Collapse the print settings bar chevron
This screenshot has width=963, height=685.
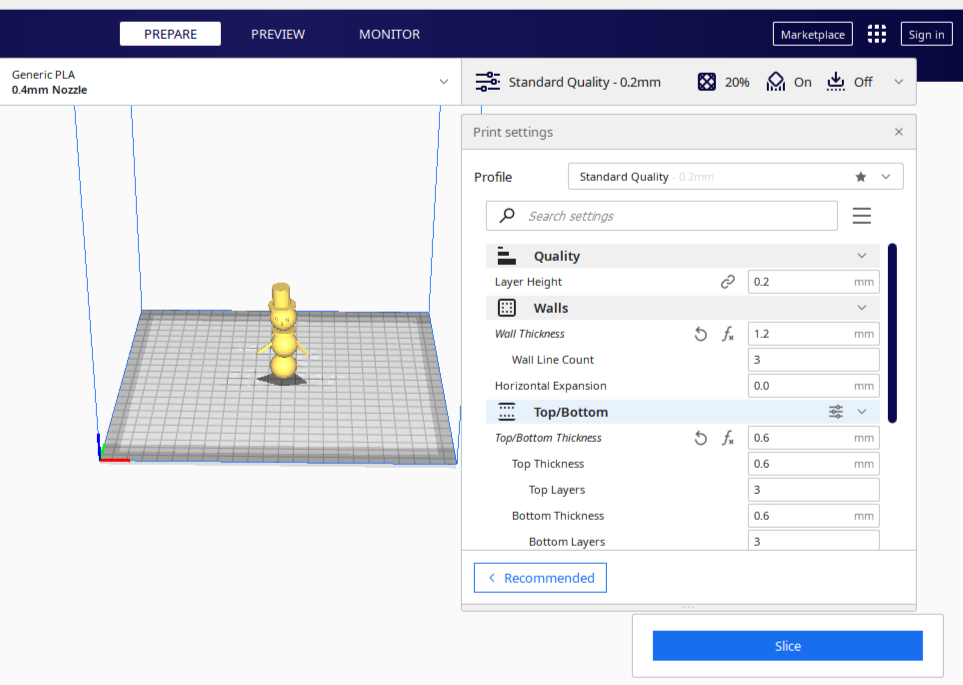[899, 82]
